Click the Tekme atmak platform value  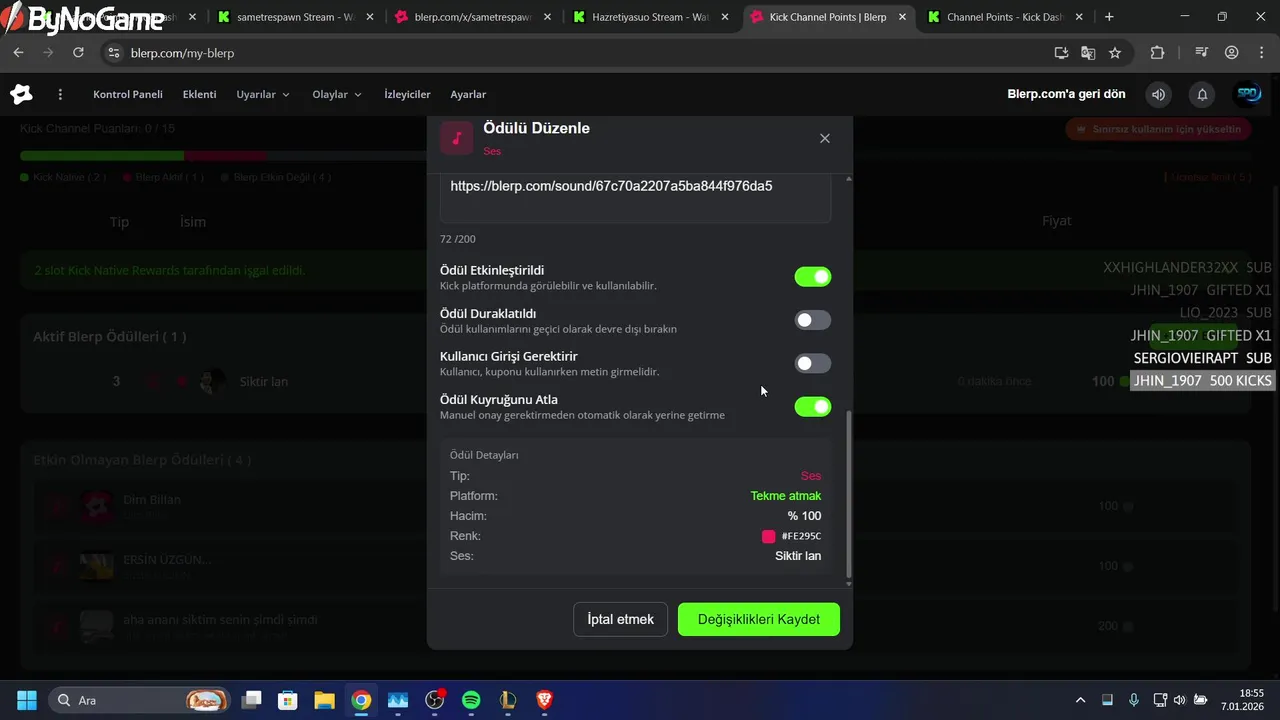pyautogui.click(x=786, y=496)
